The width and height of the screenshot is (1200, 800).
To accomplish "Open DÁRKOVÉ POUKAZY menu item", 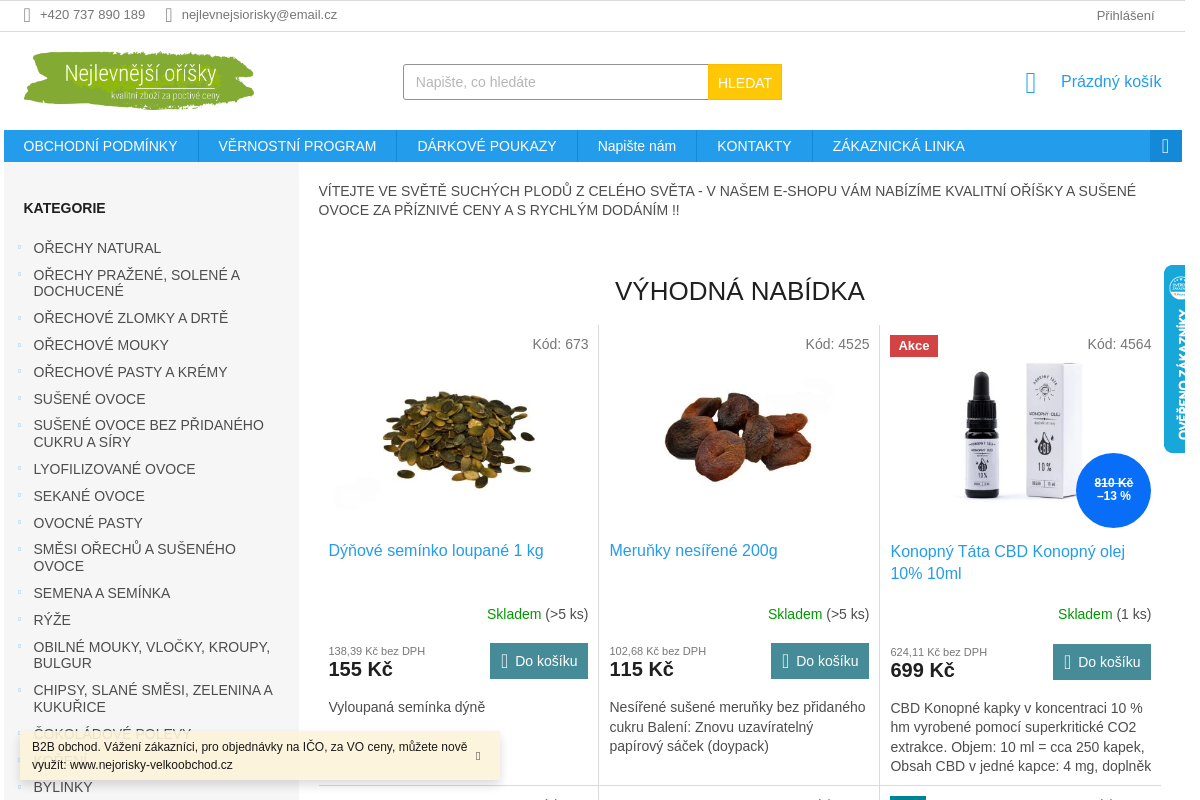I will tap(487, 146).
